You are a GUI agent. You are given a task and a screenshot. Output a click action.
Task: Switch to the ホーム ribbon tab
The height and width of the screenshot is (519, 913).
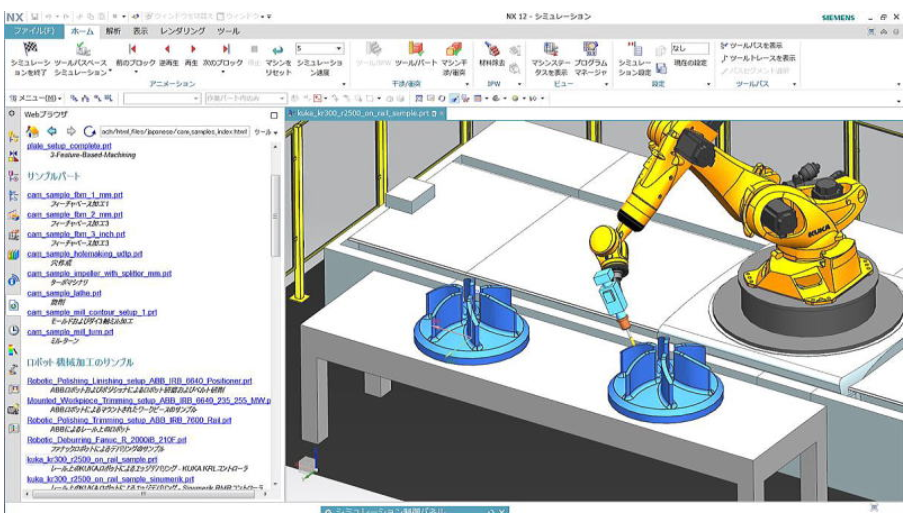click(82, 31)
